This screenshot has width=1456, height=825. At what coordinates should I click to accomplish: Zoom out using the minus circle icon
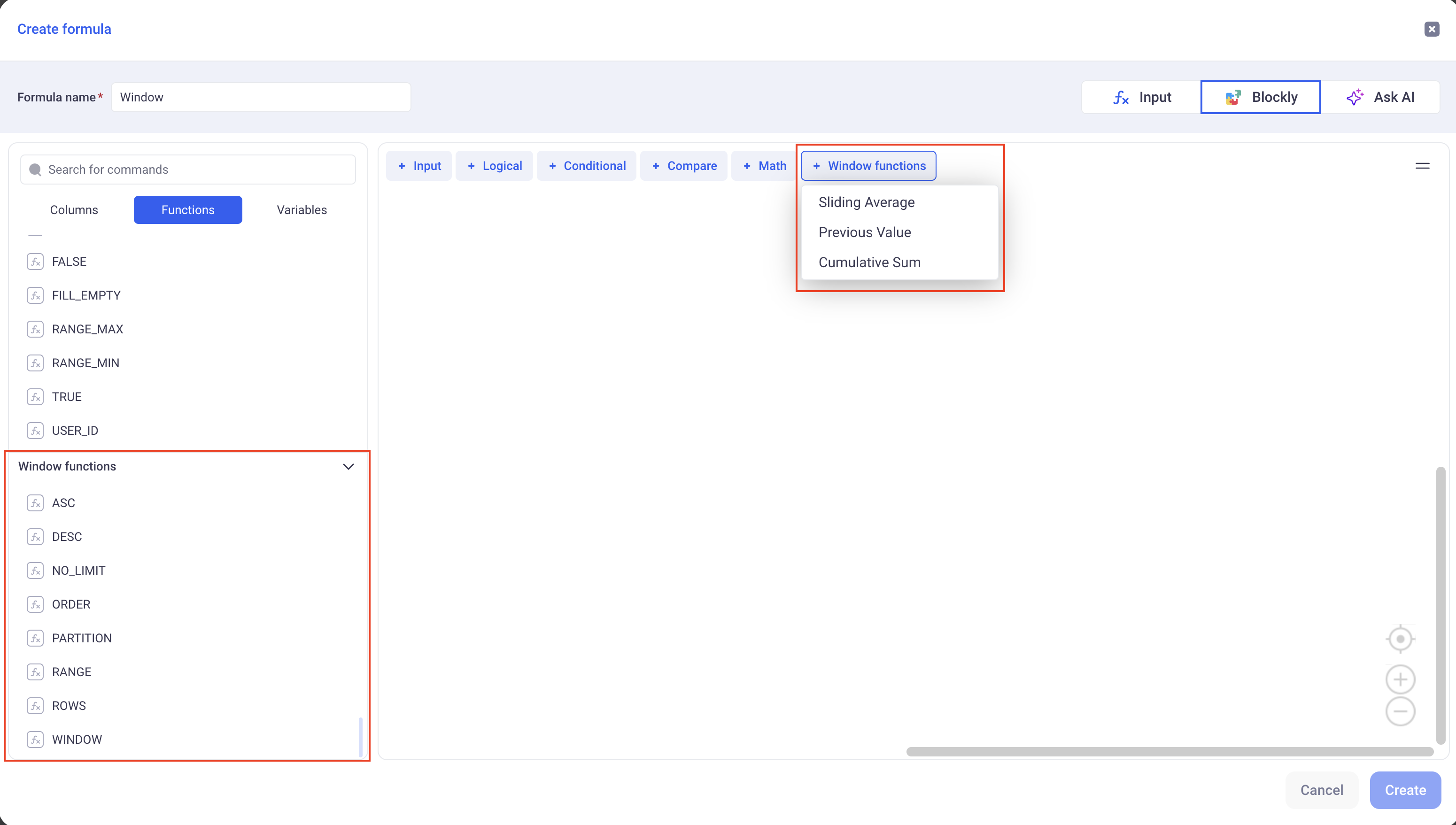pyautogui.click(x=1400, y=712)
